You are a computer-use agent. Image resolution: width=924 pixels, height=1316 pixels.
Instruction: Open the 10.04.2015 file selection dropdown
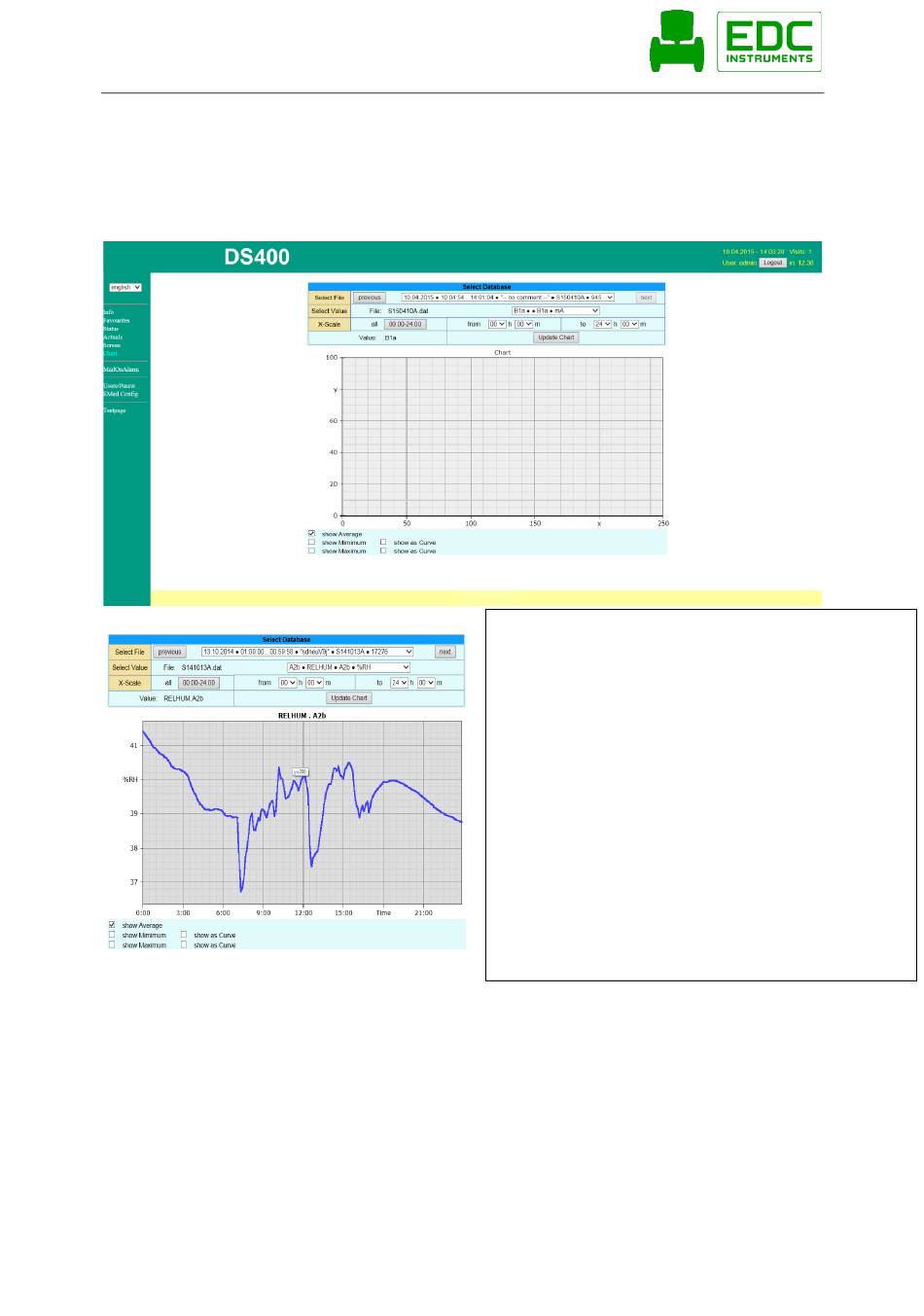(508, 298)
